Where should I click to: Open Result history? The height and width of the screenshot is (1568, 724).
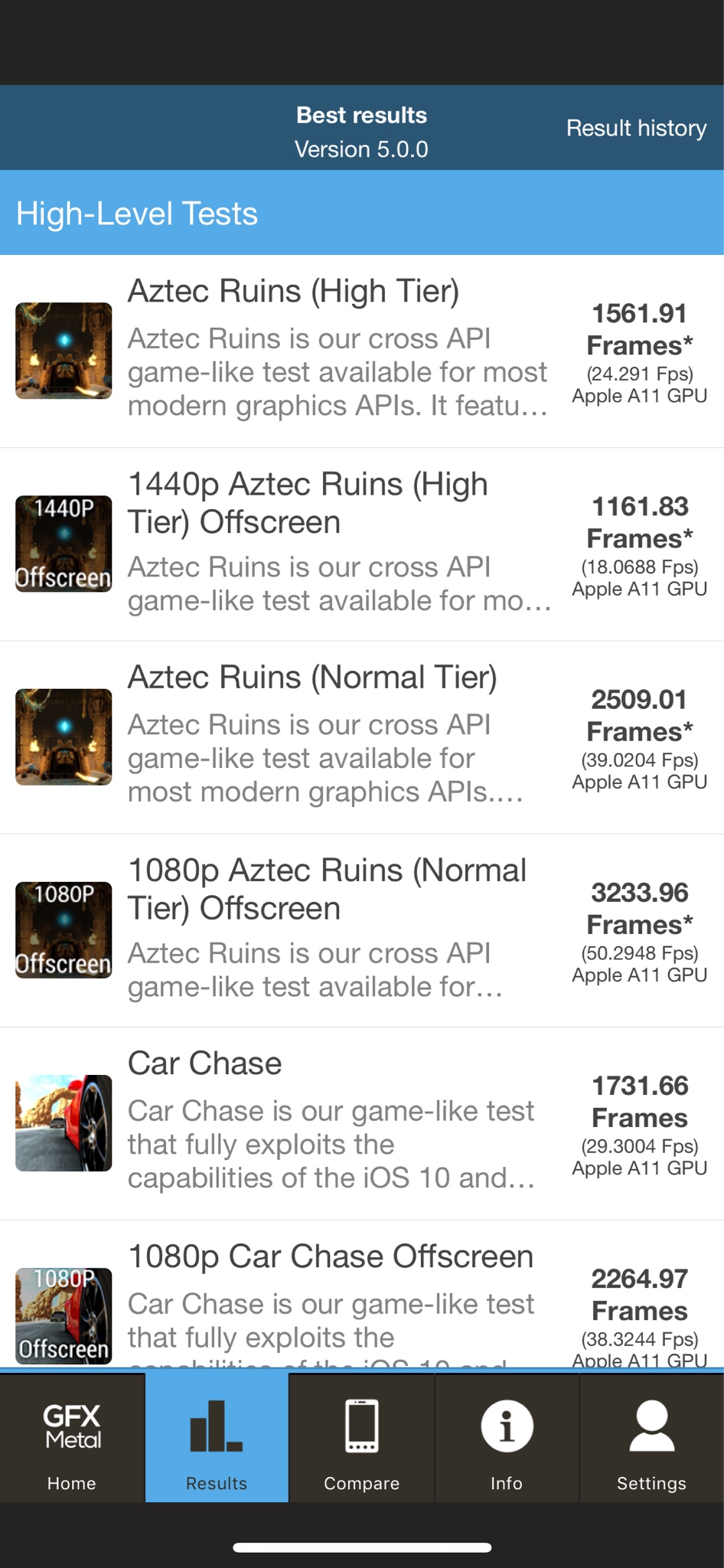pos(636,128)
